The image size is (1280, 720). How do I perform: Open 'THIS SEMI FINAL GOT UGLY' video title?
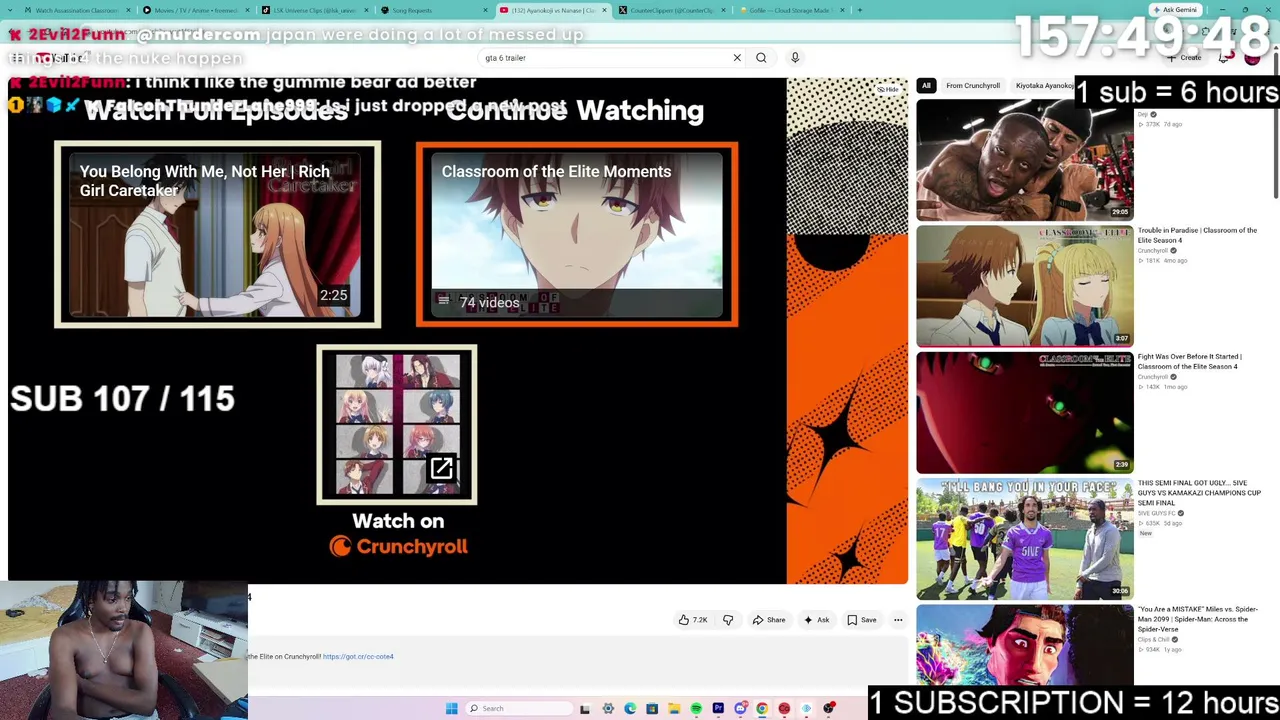(x=1199, y=493)
